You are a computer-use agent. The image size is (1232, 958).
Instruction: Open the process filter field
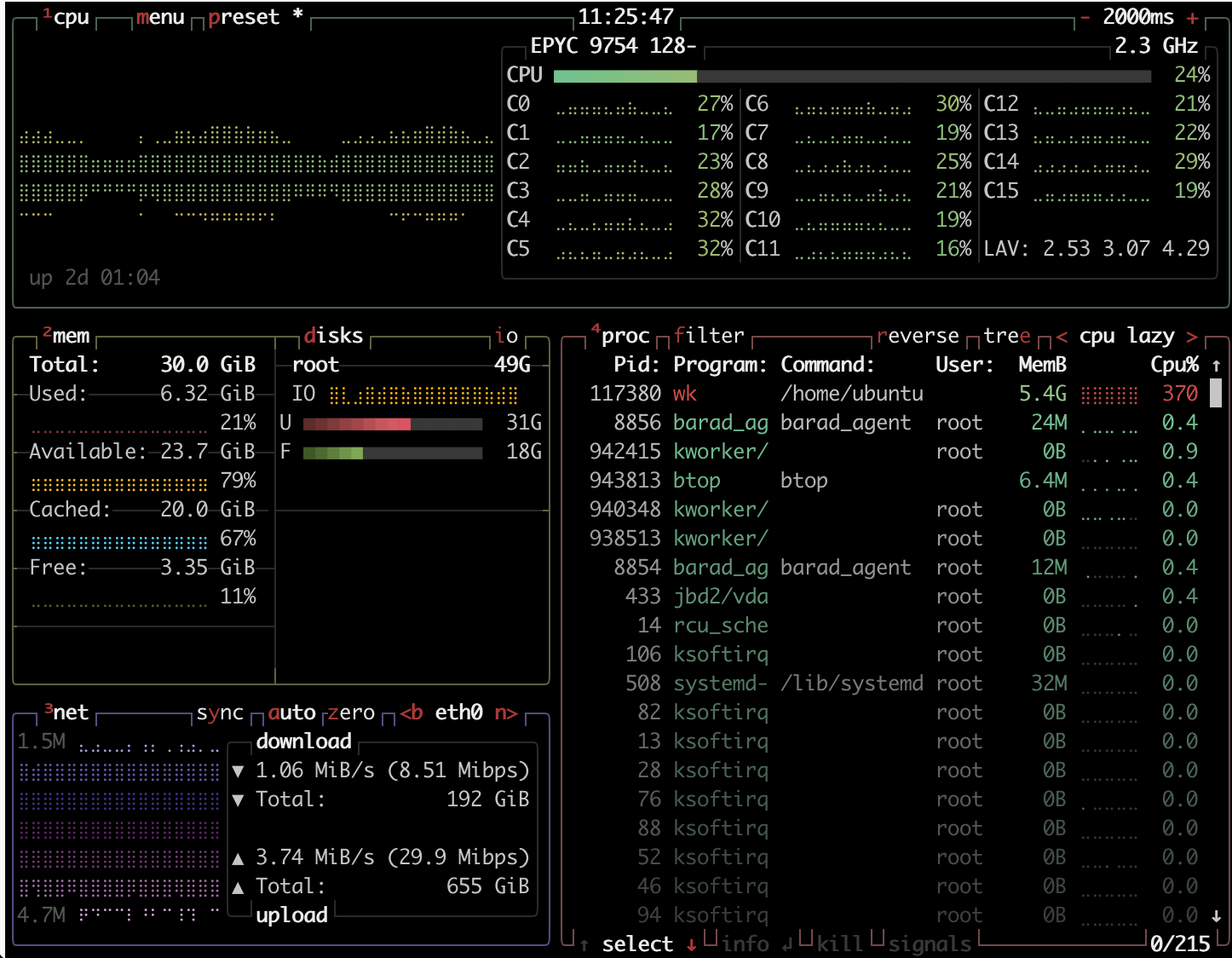(x=709, y=336)
